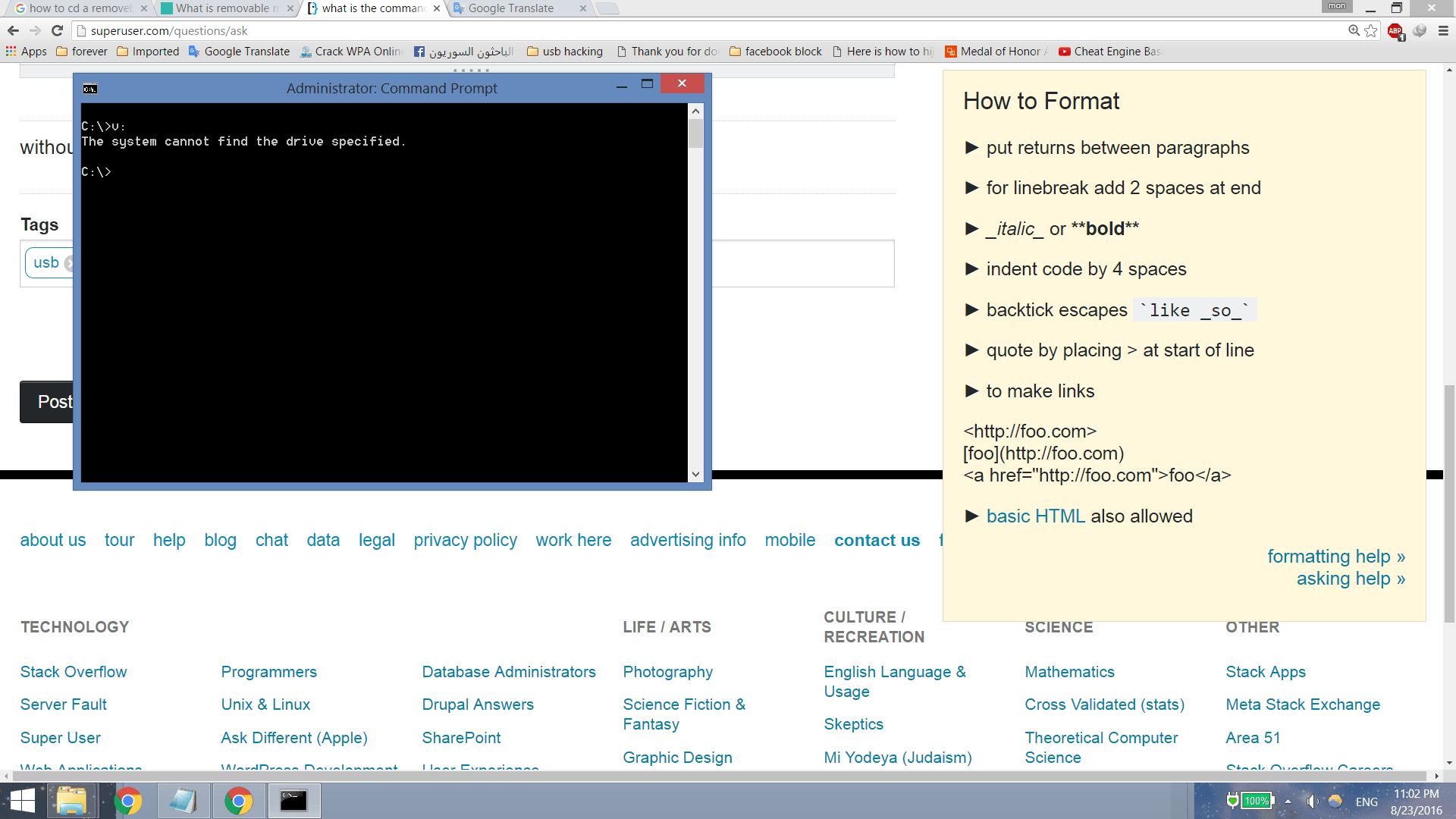Click the Command Prompt scroll down arrow

(695, 475)
